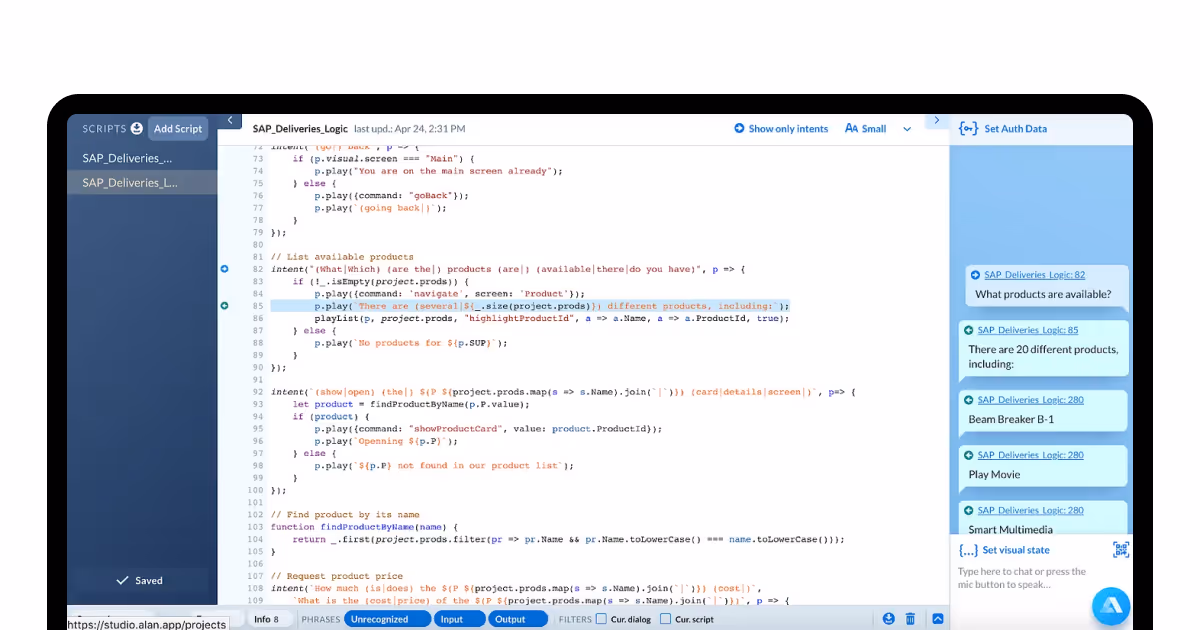Select the SAP_Deliveries_L... script in the sidebar
This screenshot has height=630, width=1200.
click(x=142, y=182)
